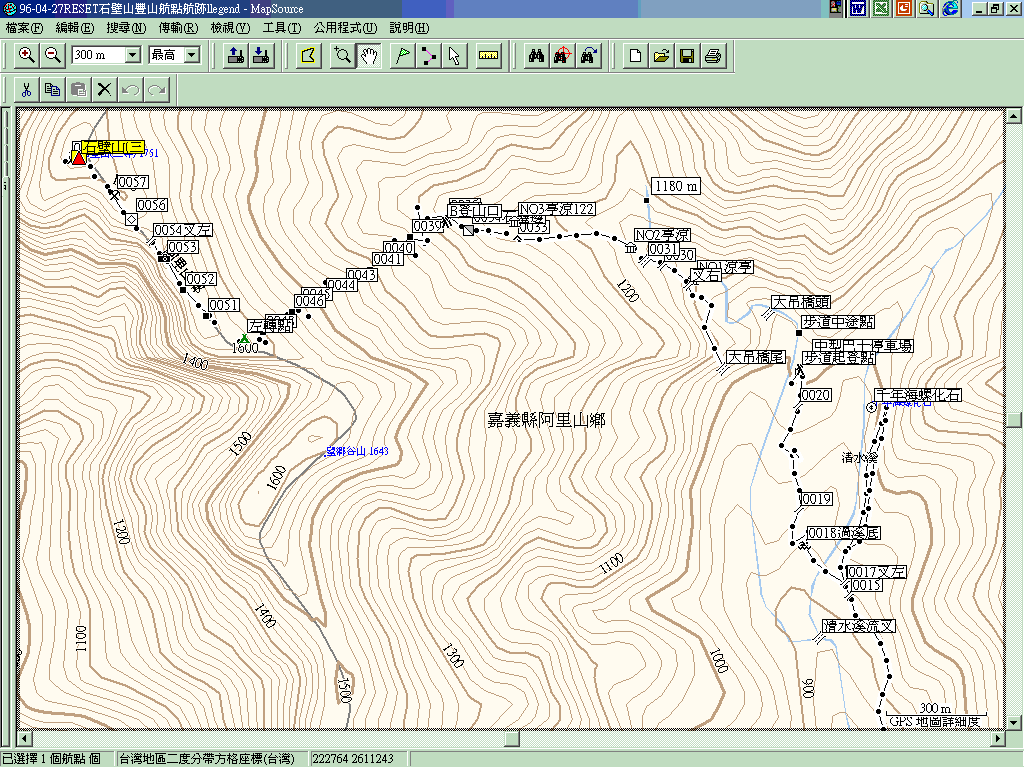Click the find recent places icon
The width and height of the screenshot is (1024, 768).
(588, 56)
